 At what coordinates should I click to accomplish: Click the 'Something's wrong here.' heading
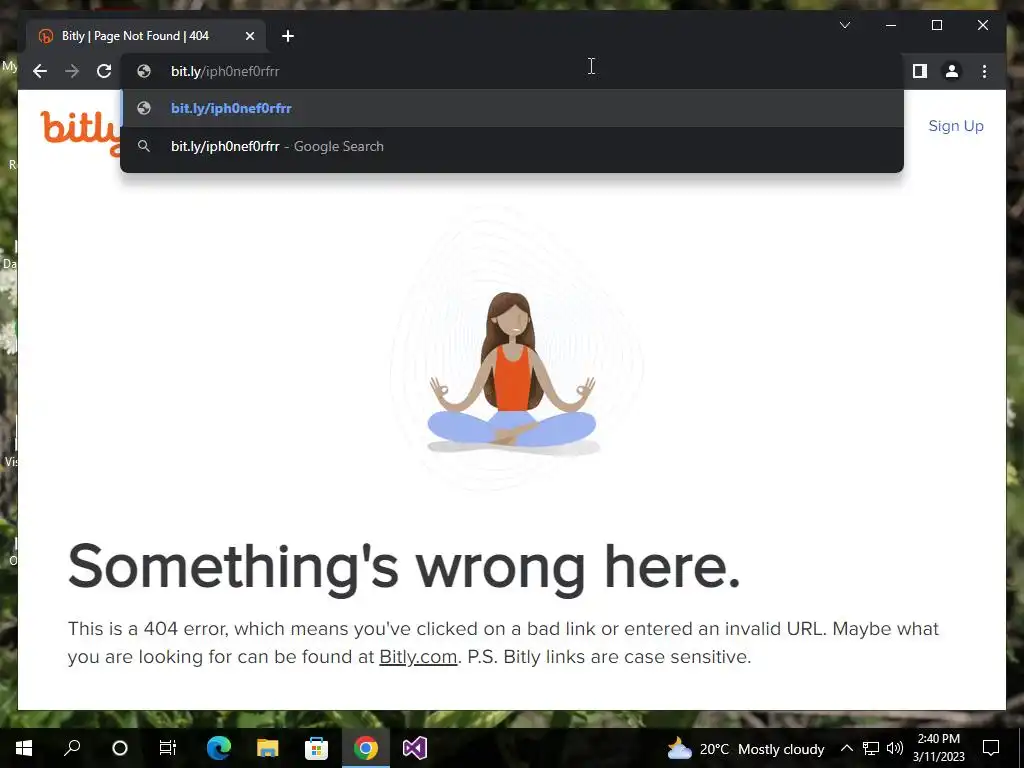(x=404, y=567)
